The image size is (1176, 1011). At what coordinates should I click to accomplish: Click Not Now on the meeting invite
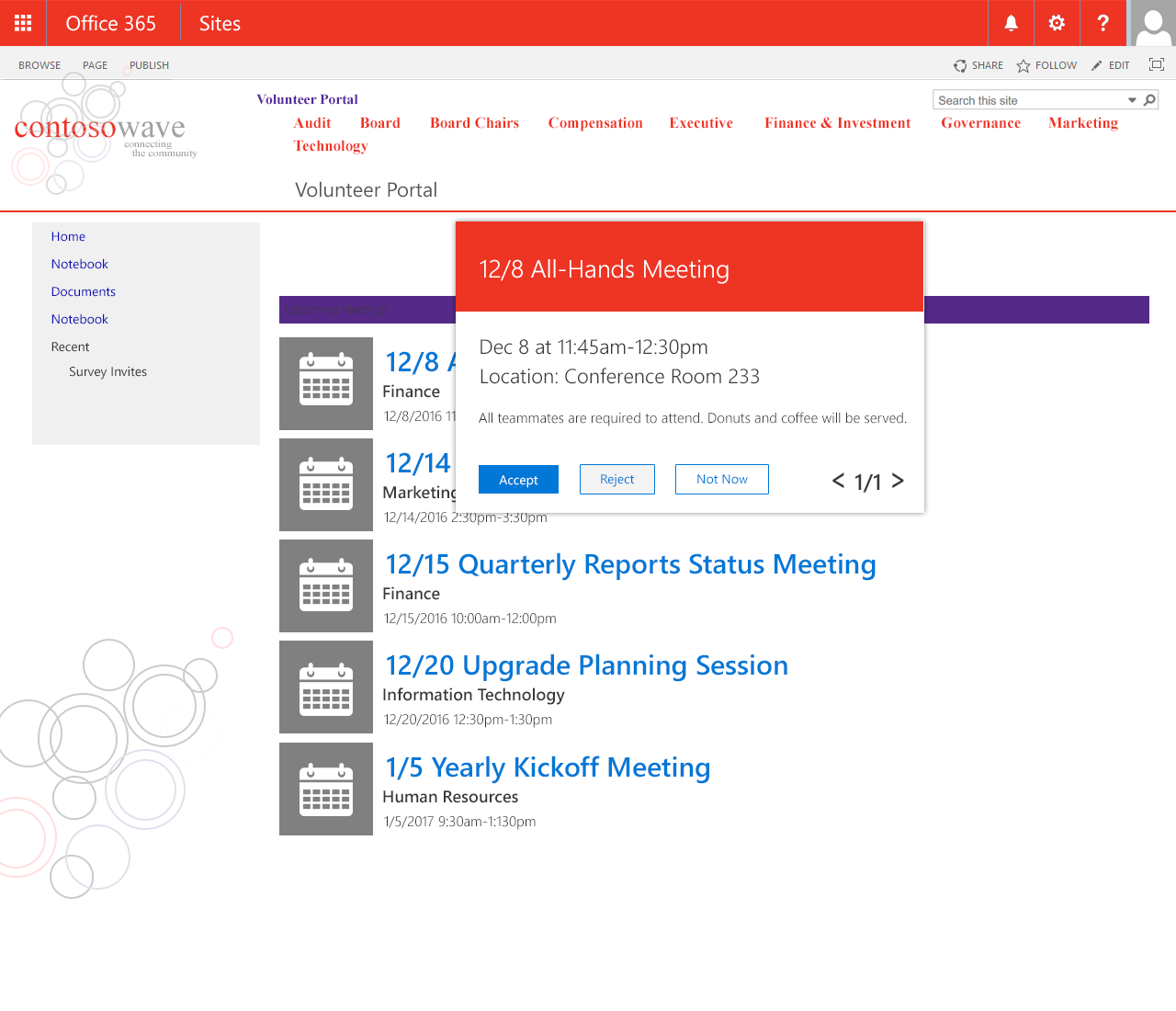[x=721, y=479]
